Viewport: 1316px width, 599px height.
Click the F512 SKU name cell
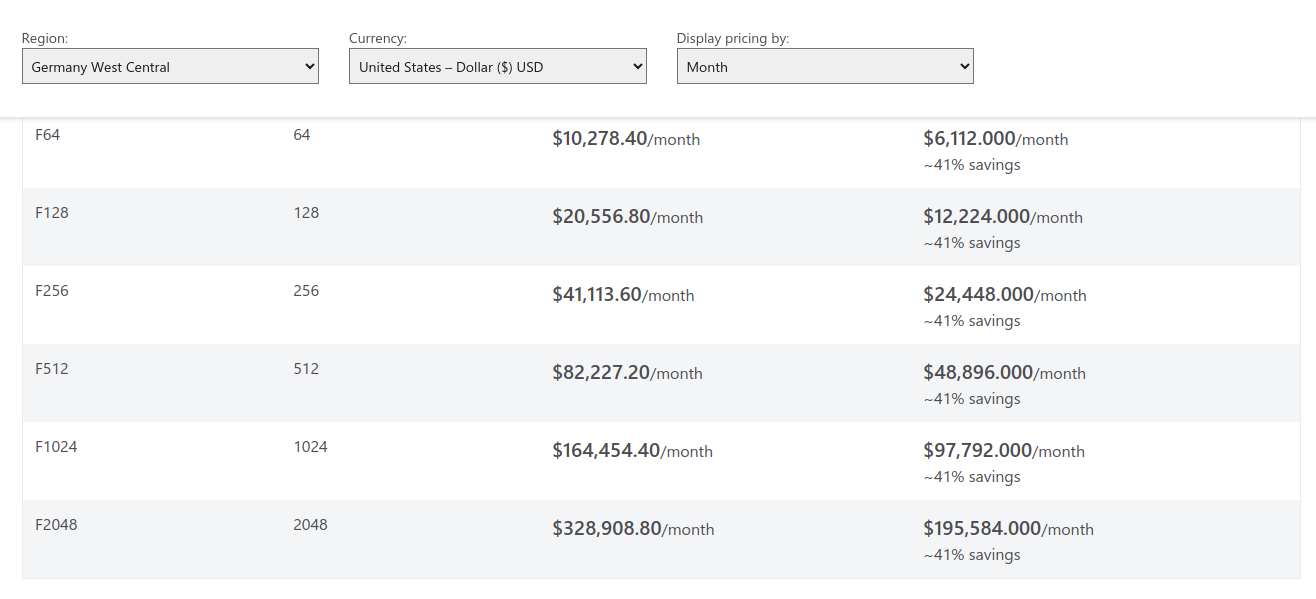[x=52, y=369]
